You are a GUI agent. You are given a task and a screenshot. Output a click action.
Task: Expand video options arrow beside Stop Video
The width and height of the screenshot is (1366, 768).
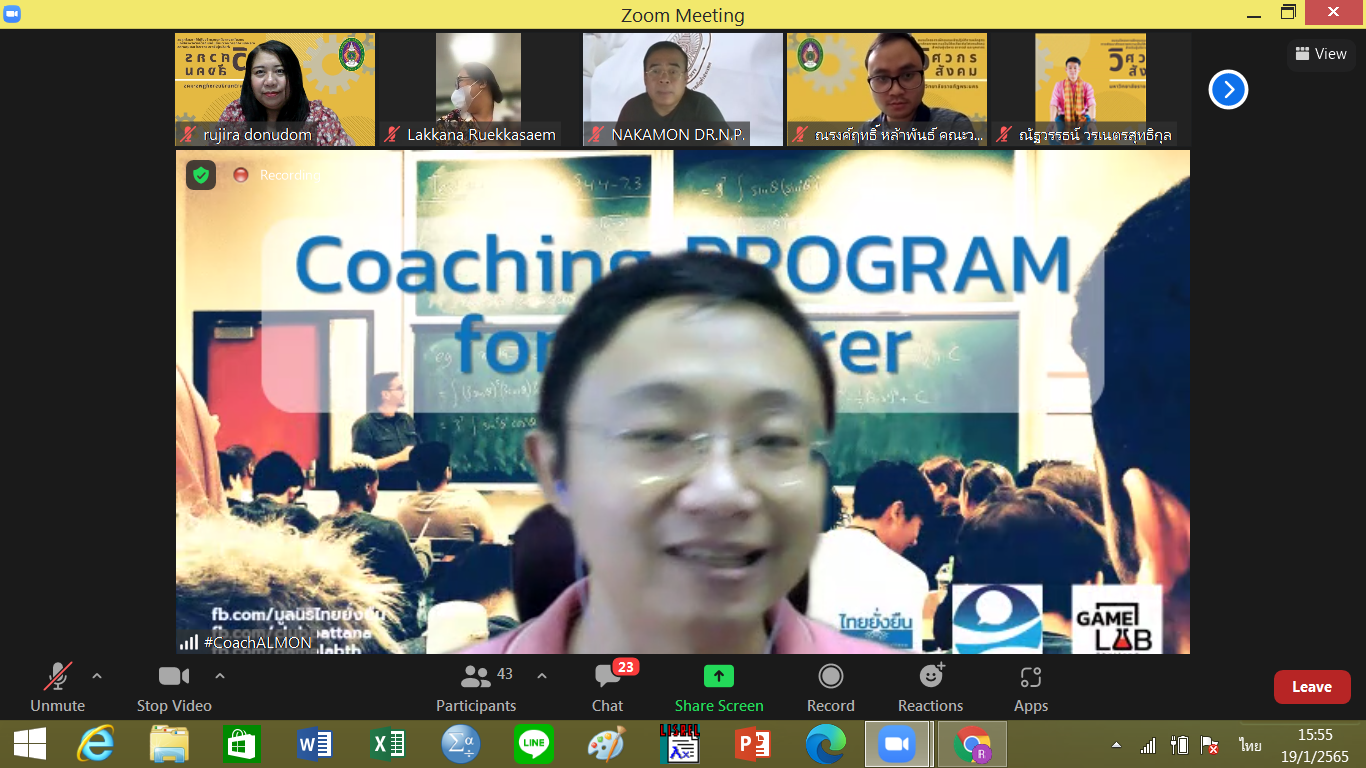pos(220,676)
